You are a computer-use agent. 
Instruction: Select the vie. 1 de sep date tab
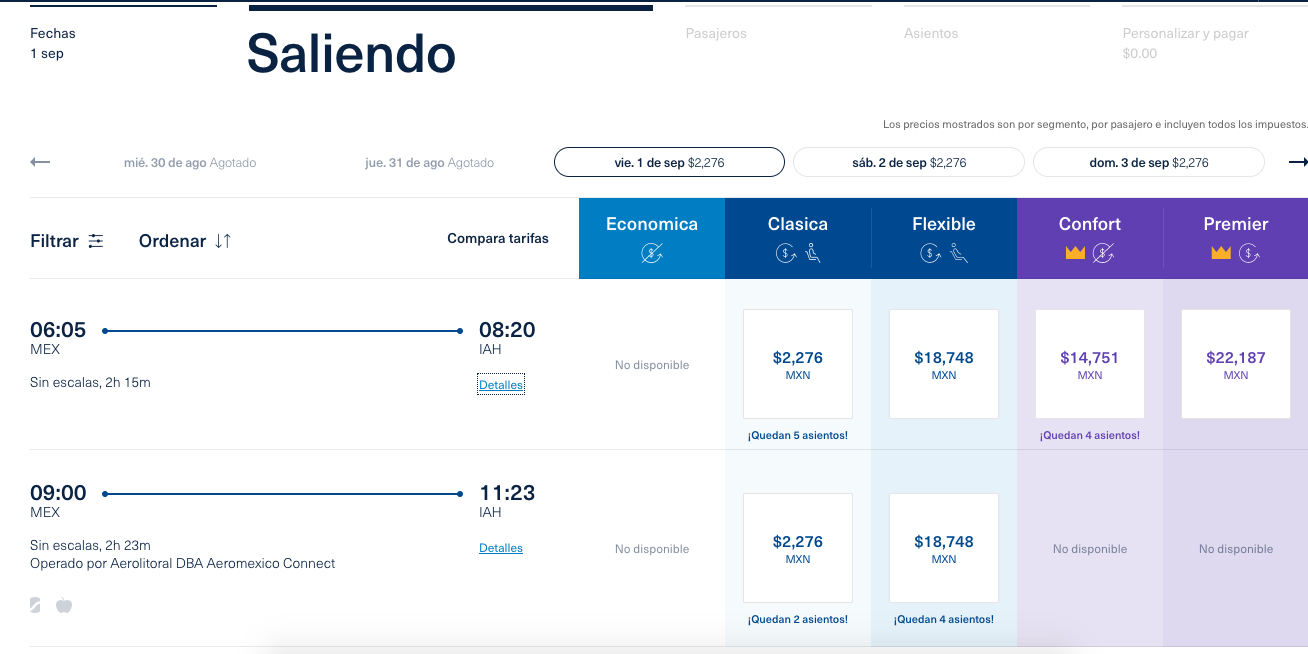[x=669, y=162]
